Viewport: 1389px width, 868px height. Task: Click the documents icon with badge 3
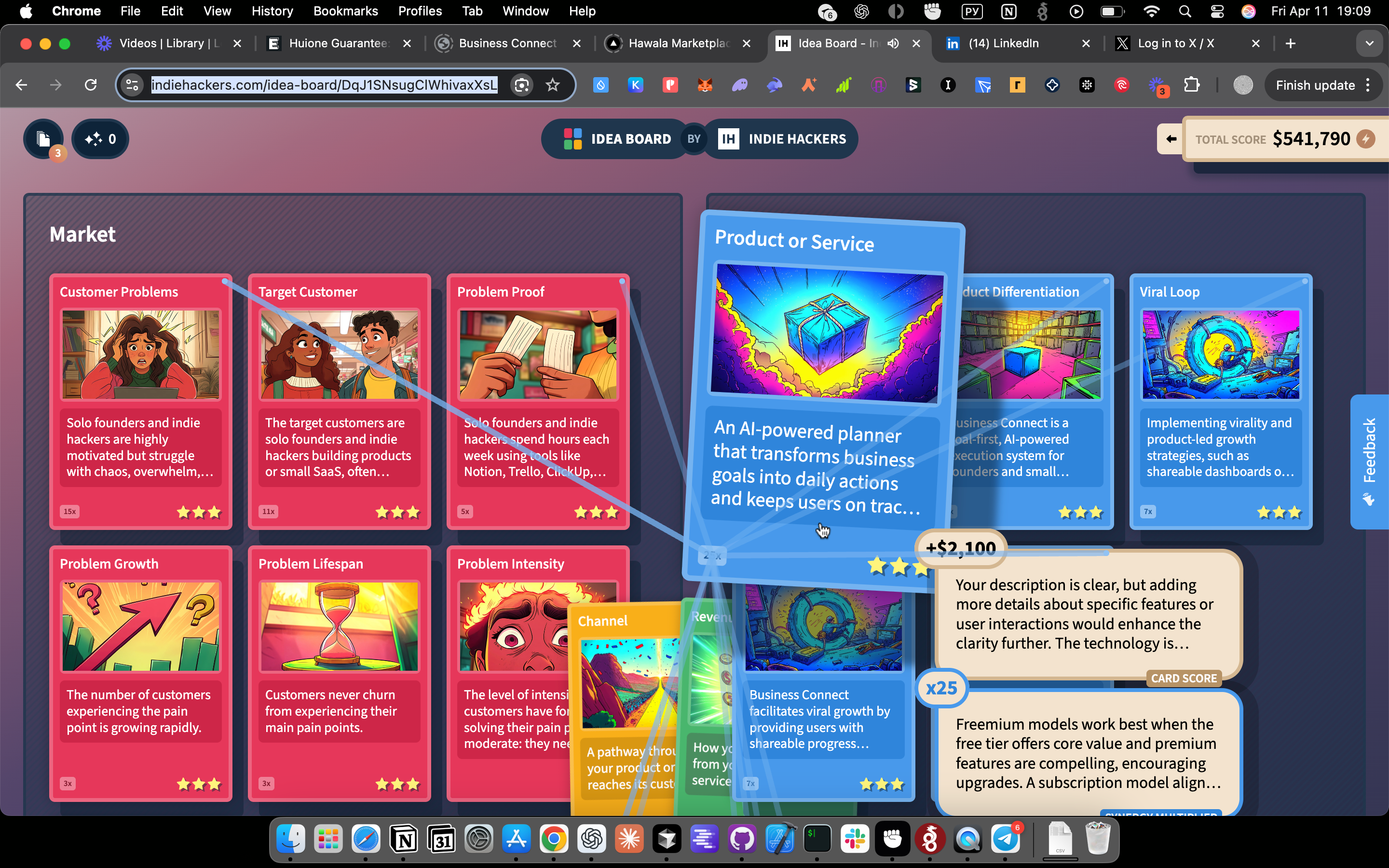click(43, 139)
